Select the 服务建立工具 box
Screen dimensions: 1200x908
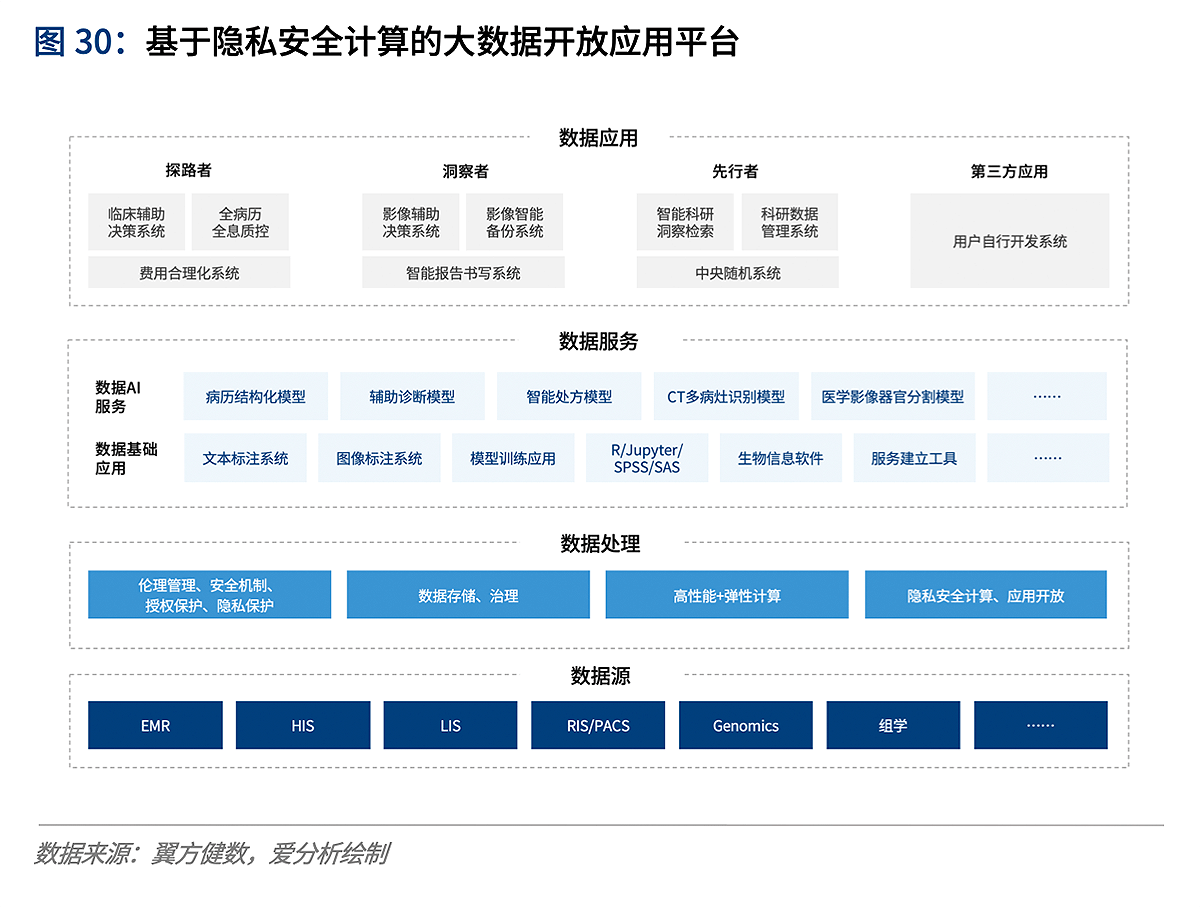(x=914, y=458)
